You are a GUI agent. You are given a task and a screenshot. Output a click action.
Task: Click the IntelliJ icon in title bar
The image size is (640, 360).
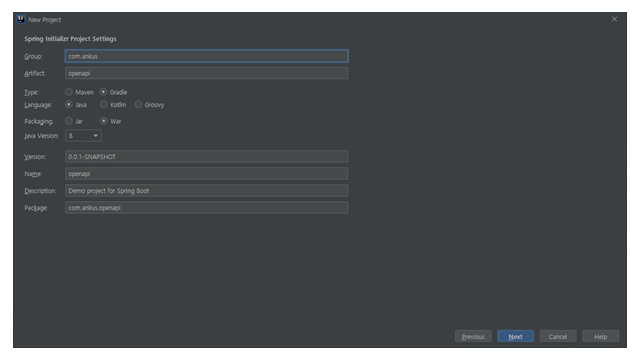click(21, 19)
